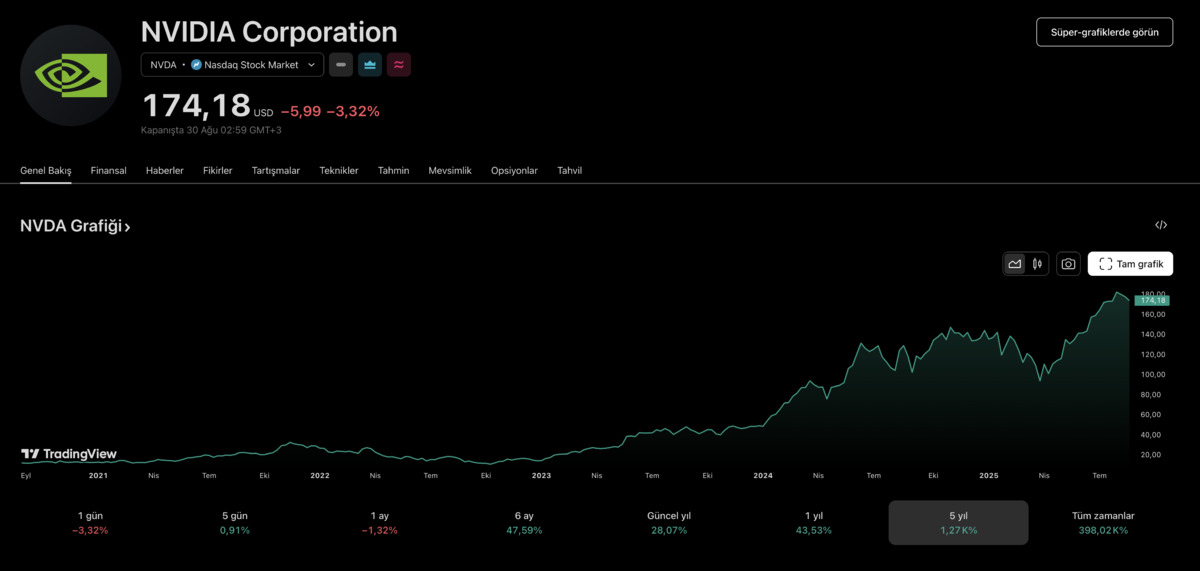Click the 2023 label on time axis
The width and height of the screenshot is (1200, 571).
pyautogui.click(x=541, y=476)
